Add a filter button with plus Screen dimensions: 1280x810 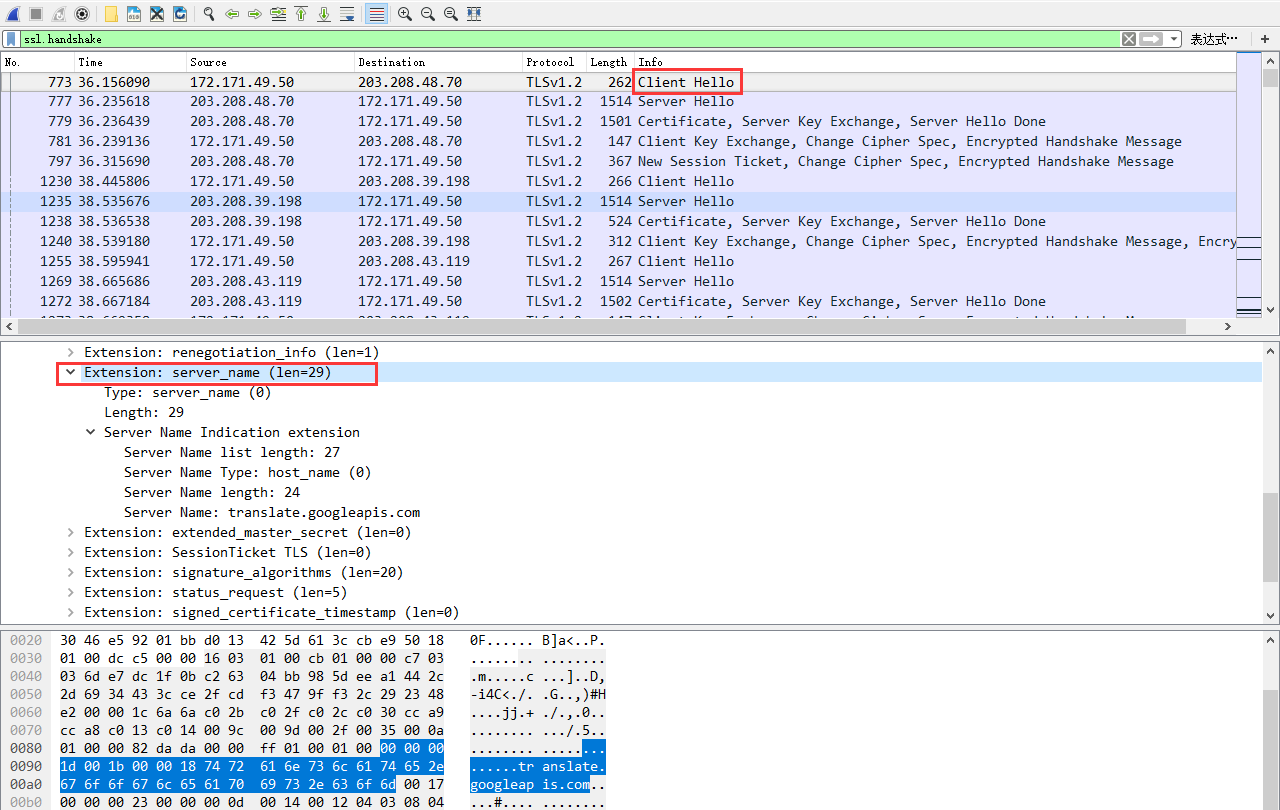click(x=1265, y=39)
